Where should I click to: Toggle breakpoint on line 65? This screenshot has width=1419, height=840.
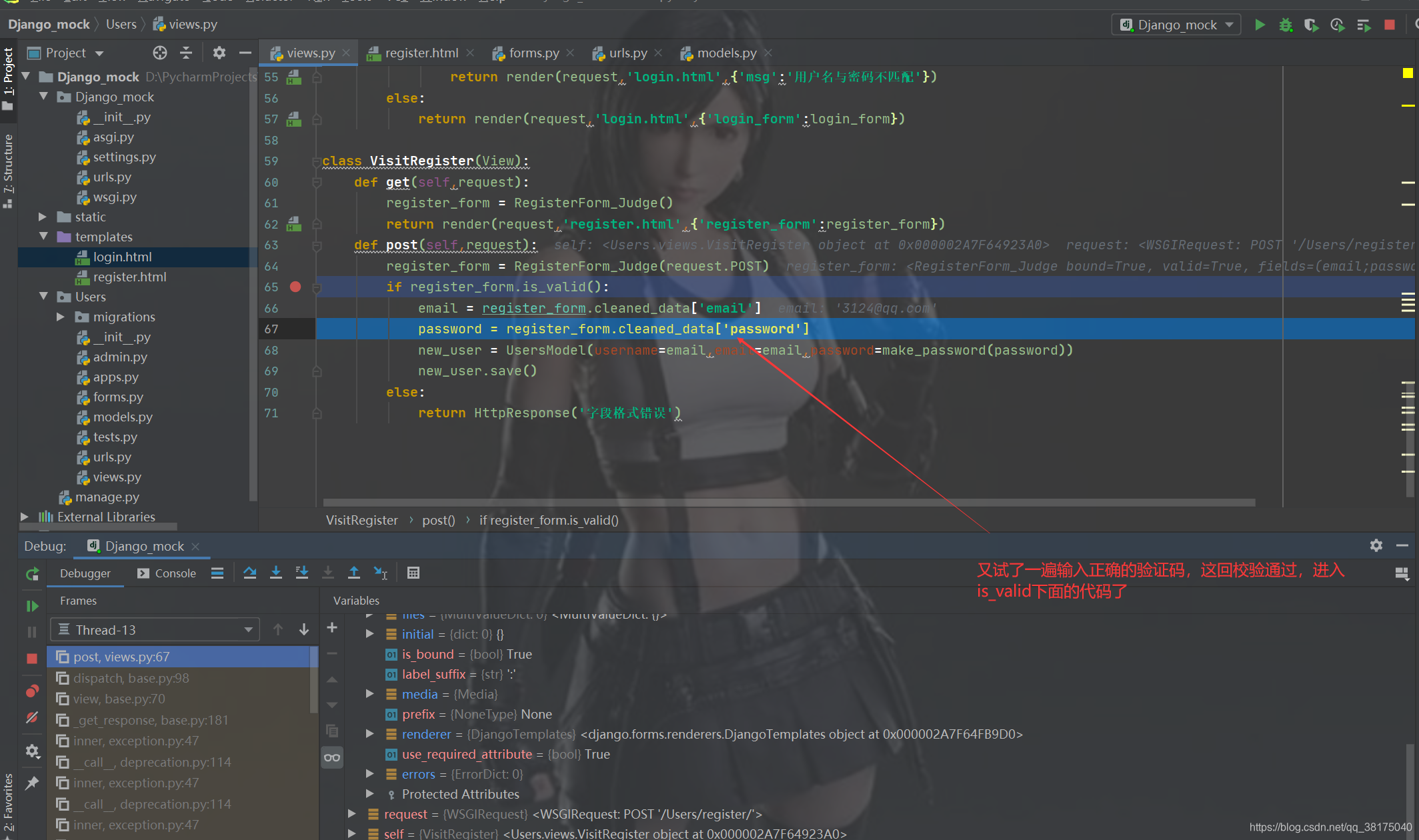point(295,287)
